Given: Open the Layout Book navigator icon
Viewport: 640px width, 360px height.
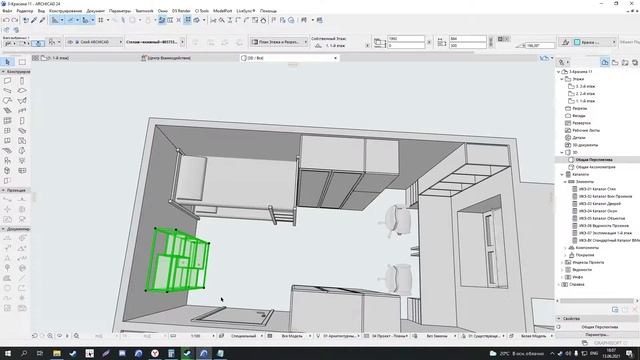Looking at the screenshot, I should point(625,62).
